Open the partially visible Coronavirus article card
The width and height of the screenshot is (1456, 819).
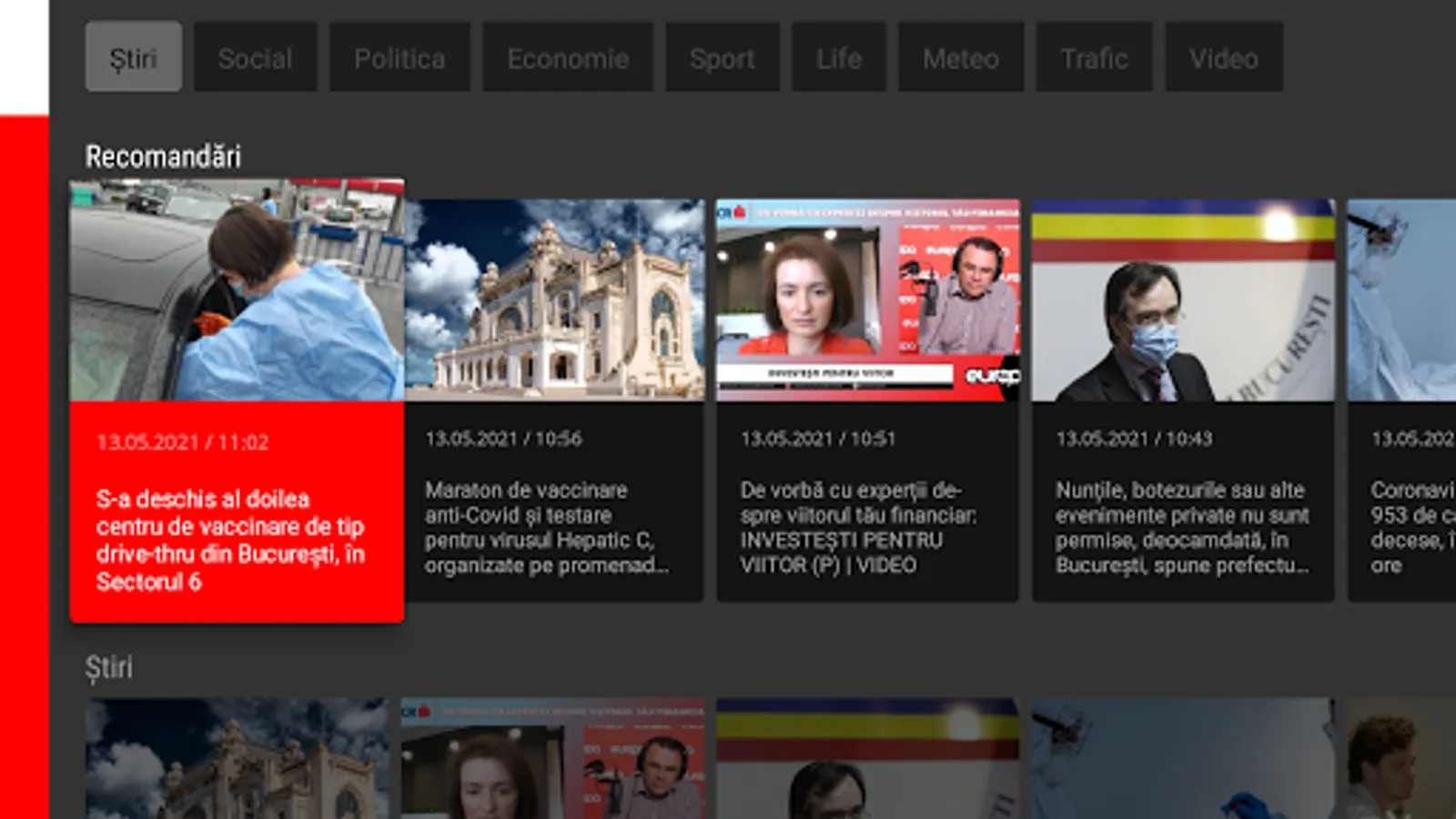[x=1401, y=400]
